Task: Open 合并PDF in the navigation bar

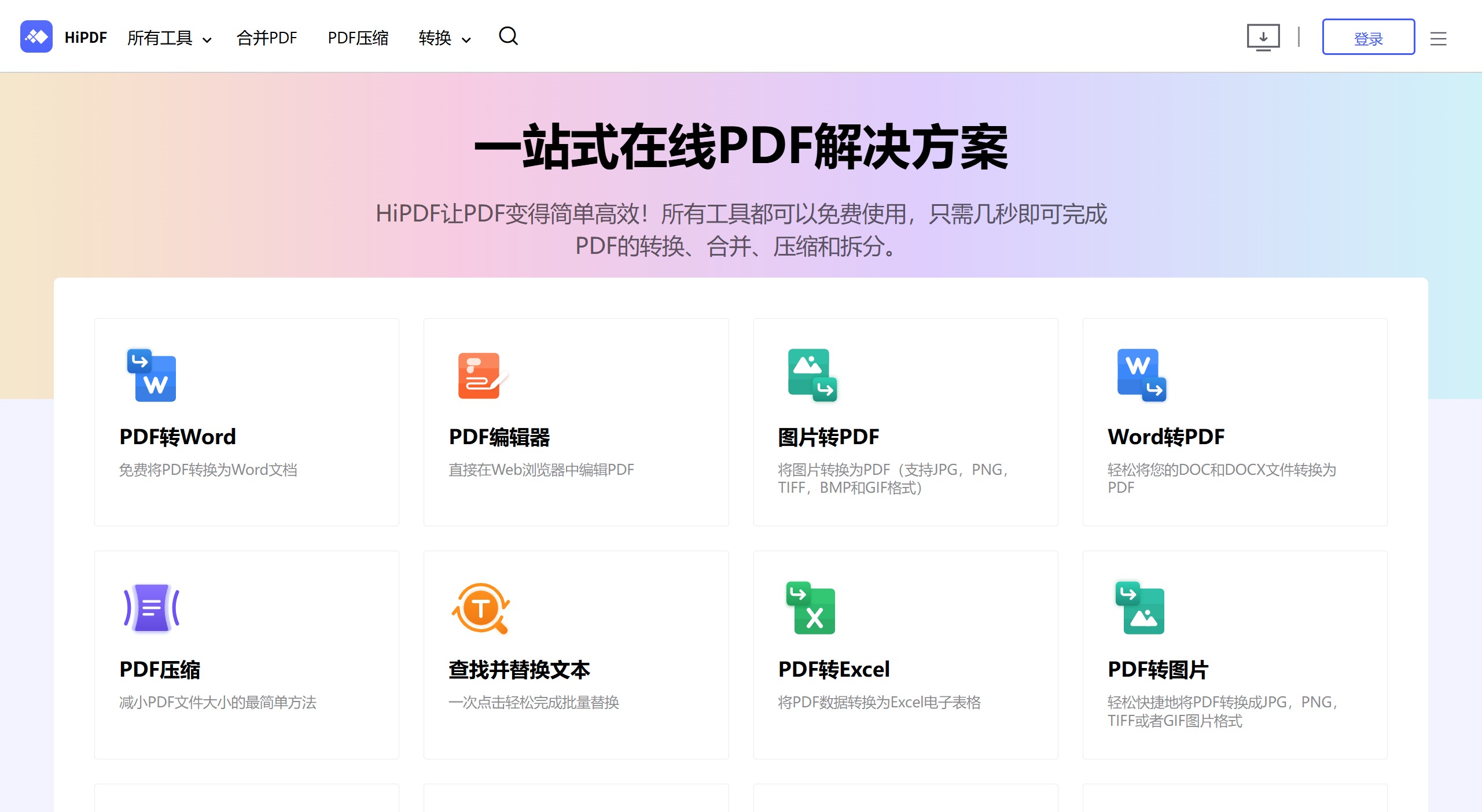Action: click(267, 38)
